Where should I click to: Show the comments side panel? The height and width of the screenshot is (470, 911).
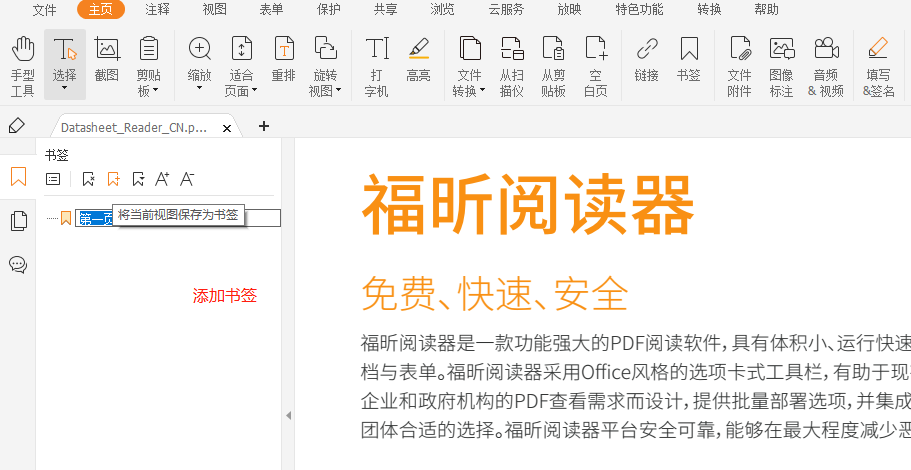click(x=18, y=265)
